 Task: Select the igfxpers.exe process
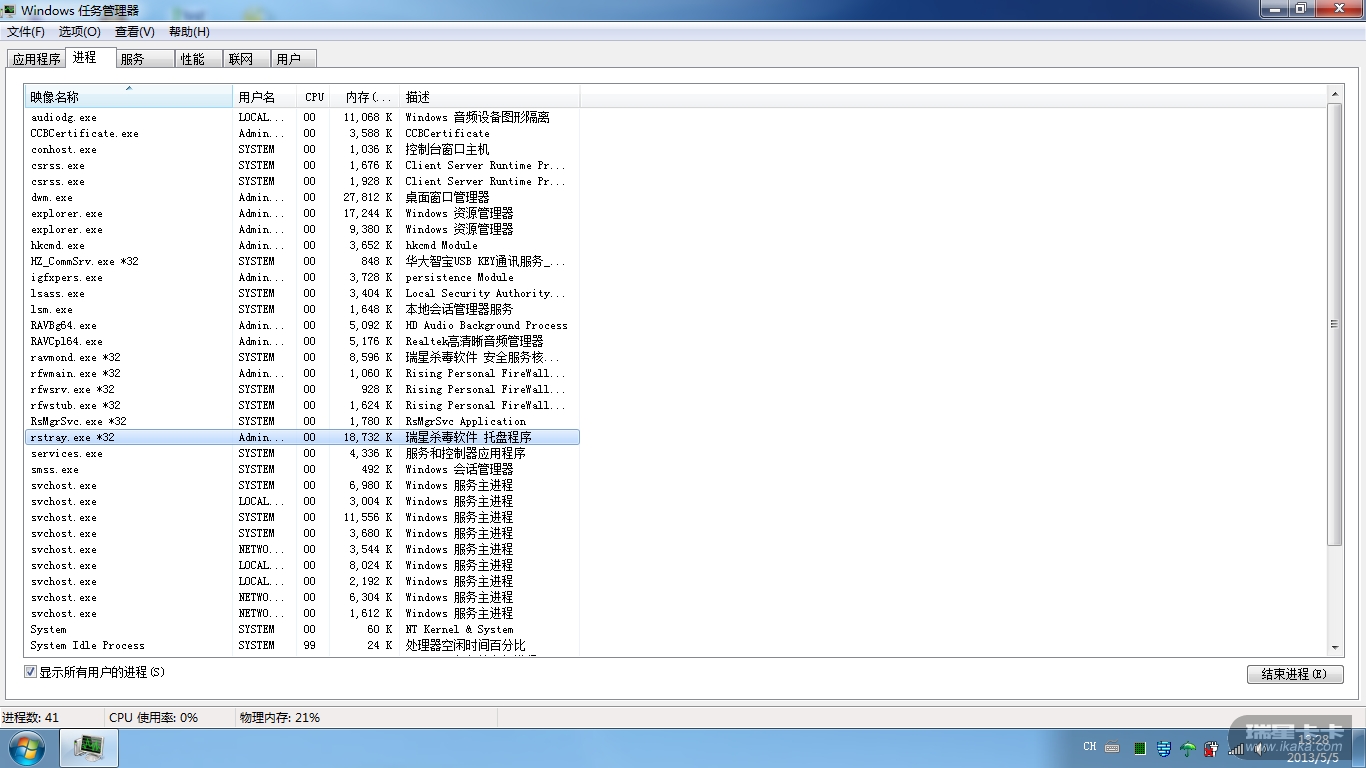pos(302,277)
